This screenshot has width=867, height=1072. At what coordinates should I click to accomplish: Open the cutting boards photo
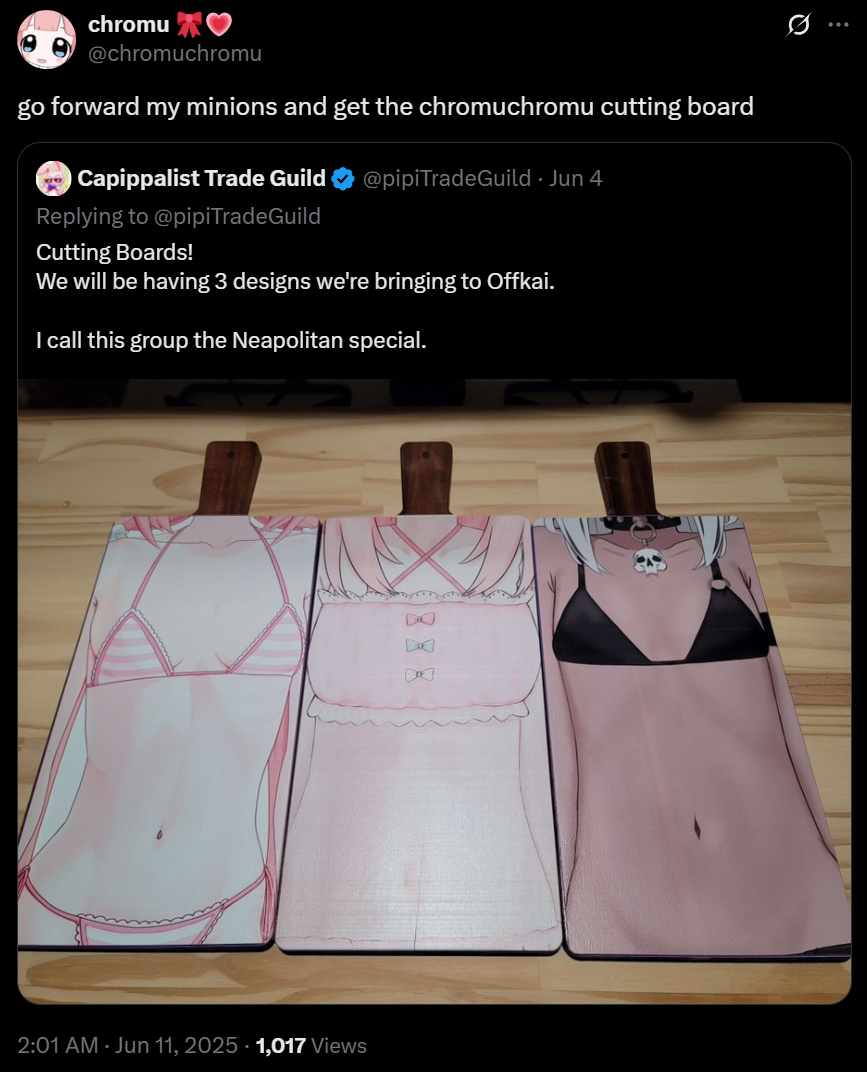click(x=434, y=691)
